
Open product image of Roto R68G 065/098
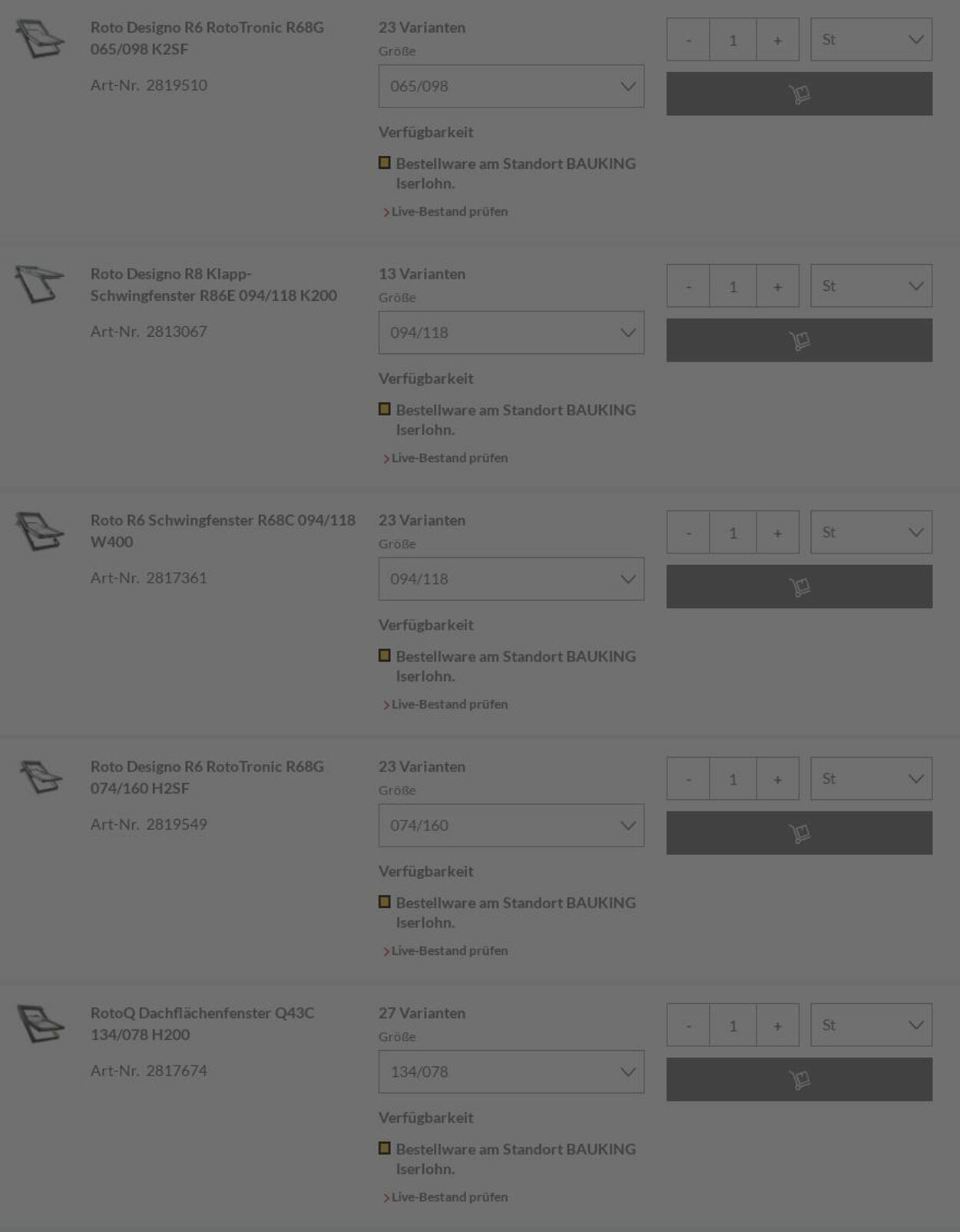point(40,39)
